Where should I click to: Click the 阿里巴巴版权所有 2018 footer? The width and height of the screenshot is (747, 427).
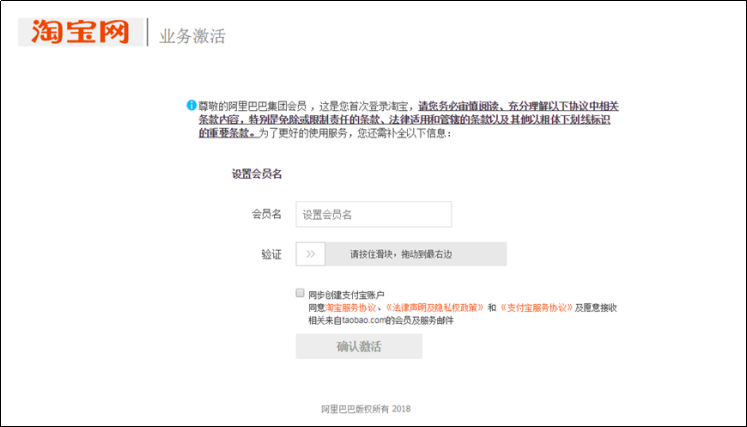pos(366,409)
